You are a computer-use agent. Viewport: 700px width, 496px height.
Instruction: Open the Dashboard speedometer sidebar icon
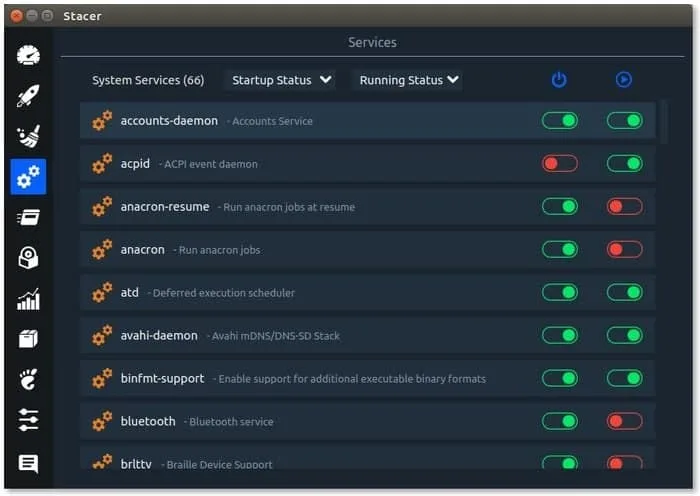coord(29,56)
